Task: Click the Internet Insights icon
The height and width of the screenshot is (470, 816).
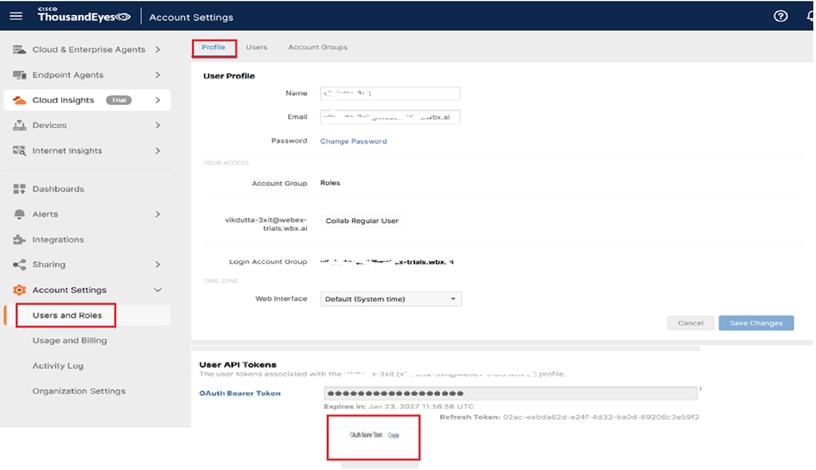Action: (x=19, y=150)
